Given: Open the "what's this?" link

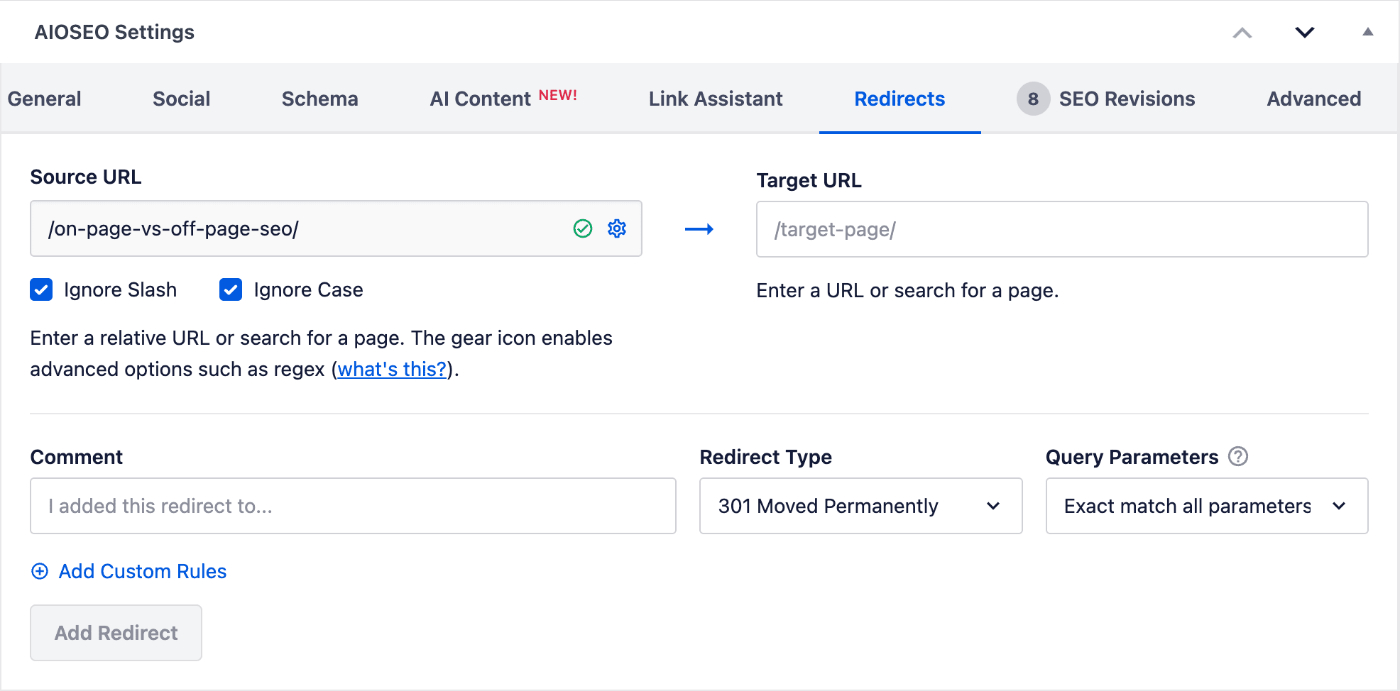Looking at the screenshot, I should tap(392, 369).
